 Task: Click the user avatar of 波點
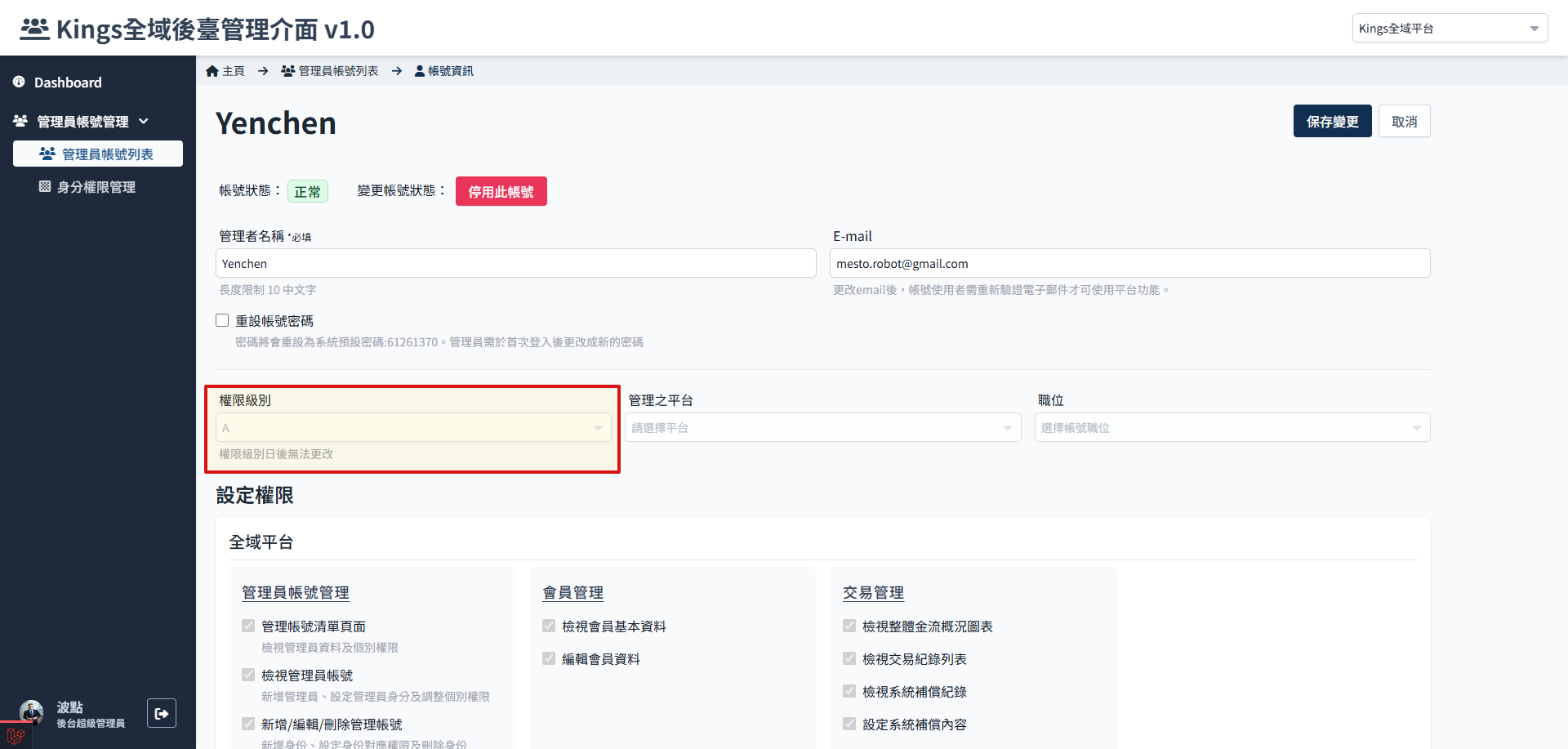pos(32,712)
